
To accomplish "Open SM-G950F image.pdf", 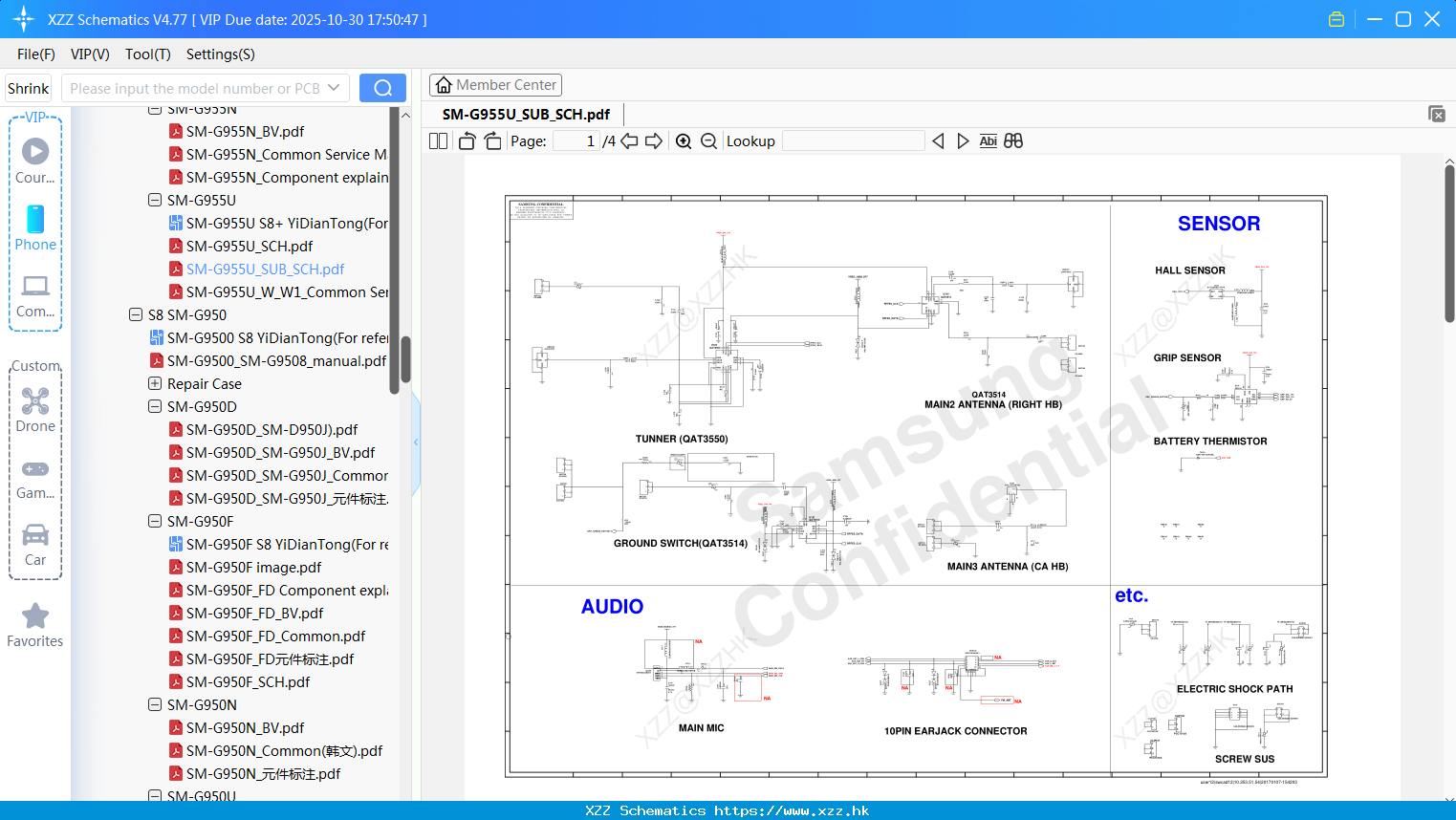I will pyautogui.click(x=253, y=567).
